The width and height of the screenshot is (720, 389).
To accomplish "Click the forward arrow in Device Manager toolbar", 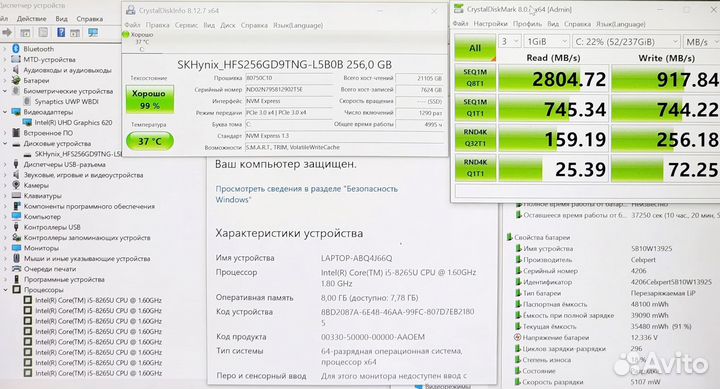I will (x=7, y=32).
